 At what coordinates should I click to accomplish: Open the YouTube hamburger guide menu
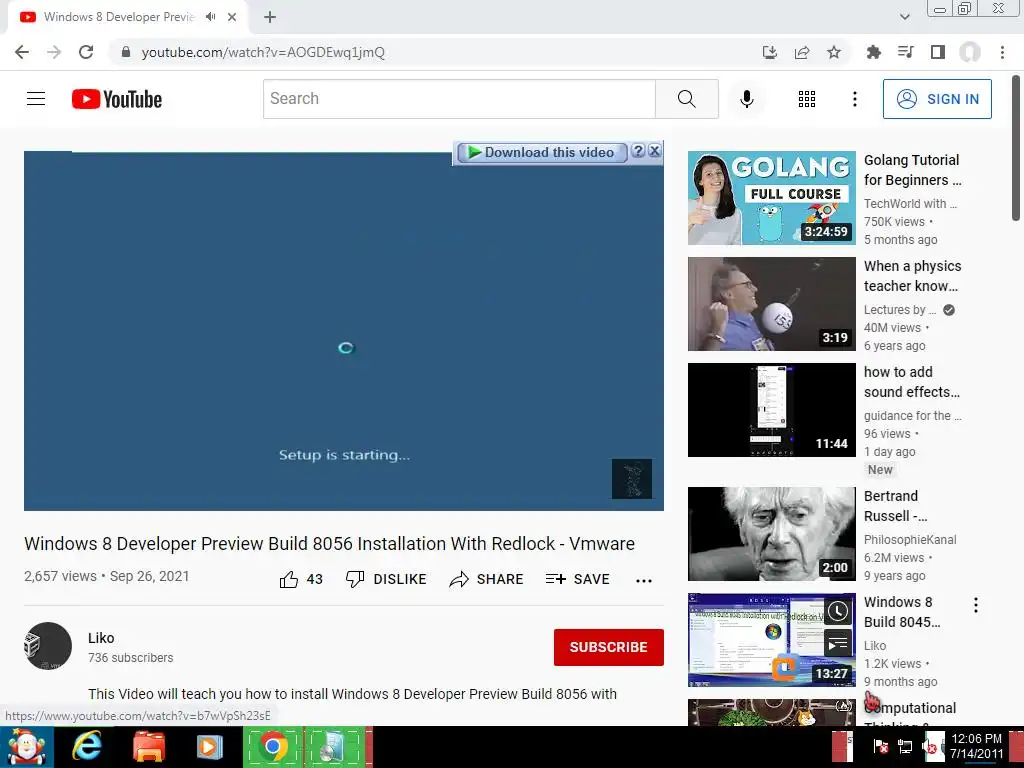pos(36,99)
